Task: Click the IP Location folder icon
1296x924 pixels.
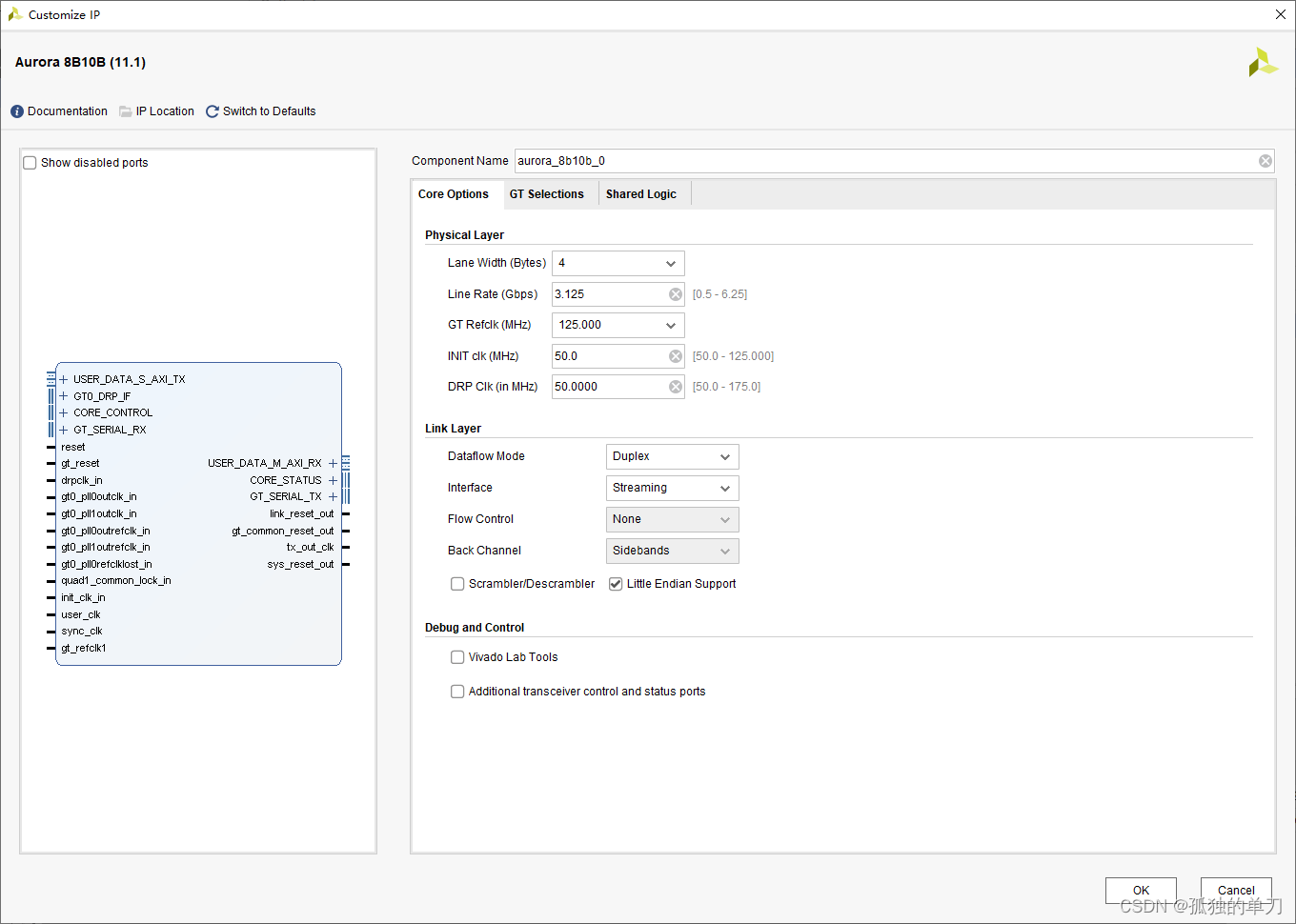Action: [126, 111]
